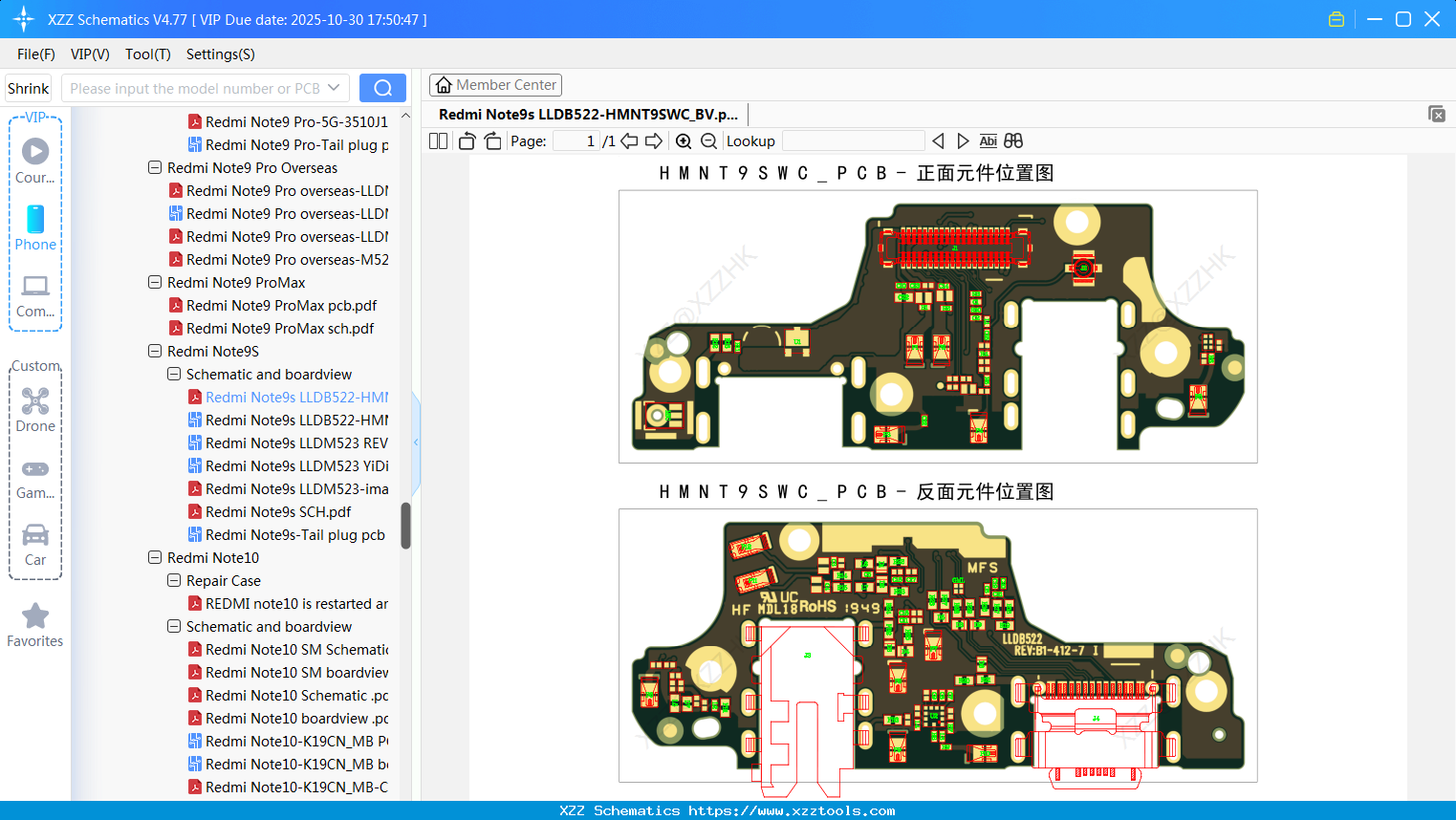Rotate the page counterclockwise
Screen dimensions: 1456x820
[466, 140]
